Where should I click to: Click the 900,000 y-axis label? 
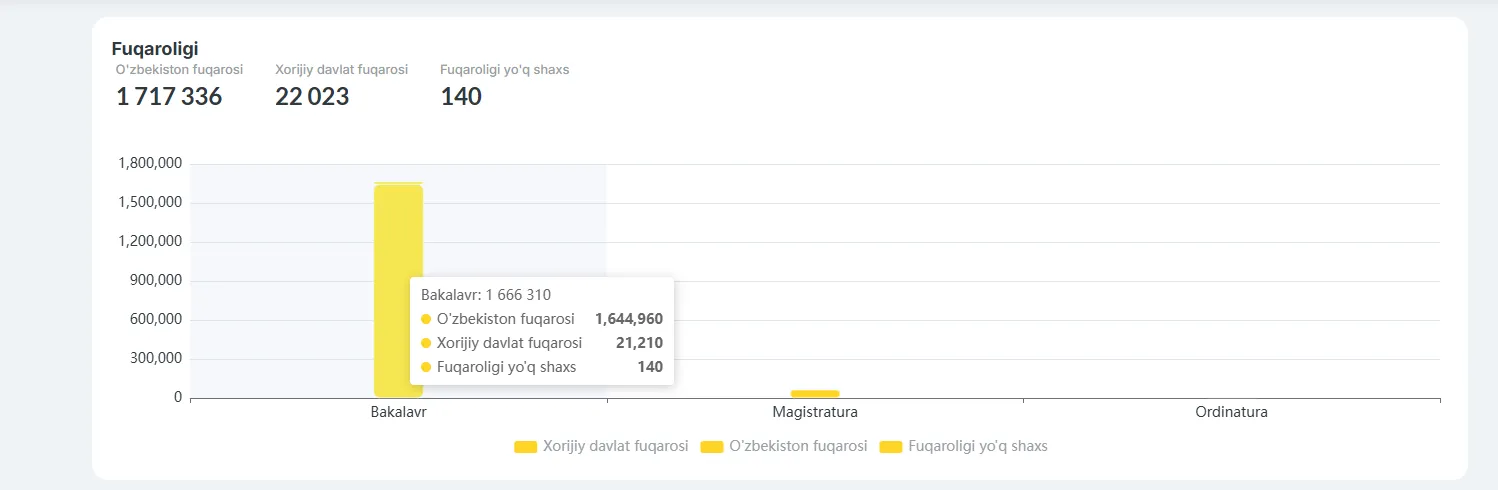pyautogui.click(x=156, y=280)
